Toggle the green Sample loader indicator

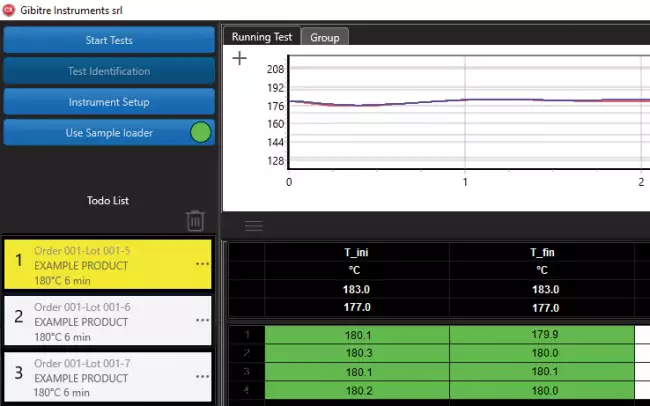(x=200, y=132)
